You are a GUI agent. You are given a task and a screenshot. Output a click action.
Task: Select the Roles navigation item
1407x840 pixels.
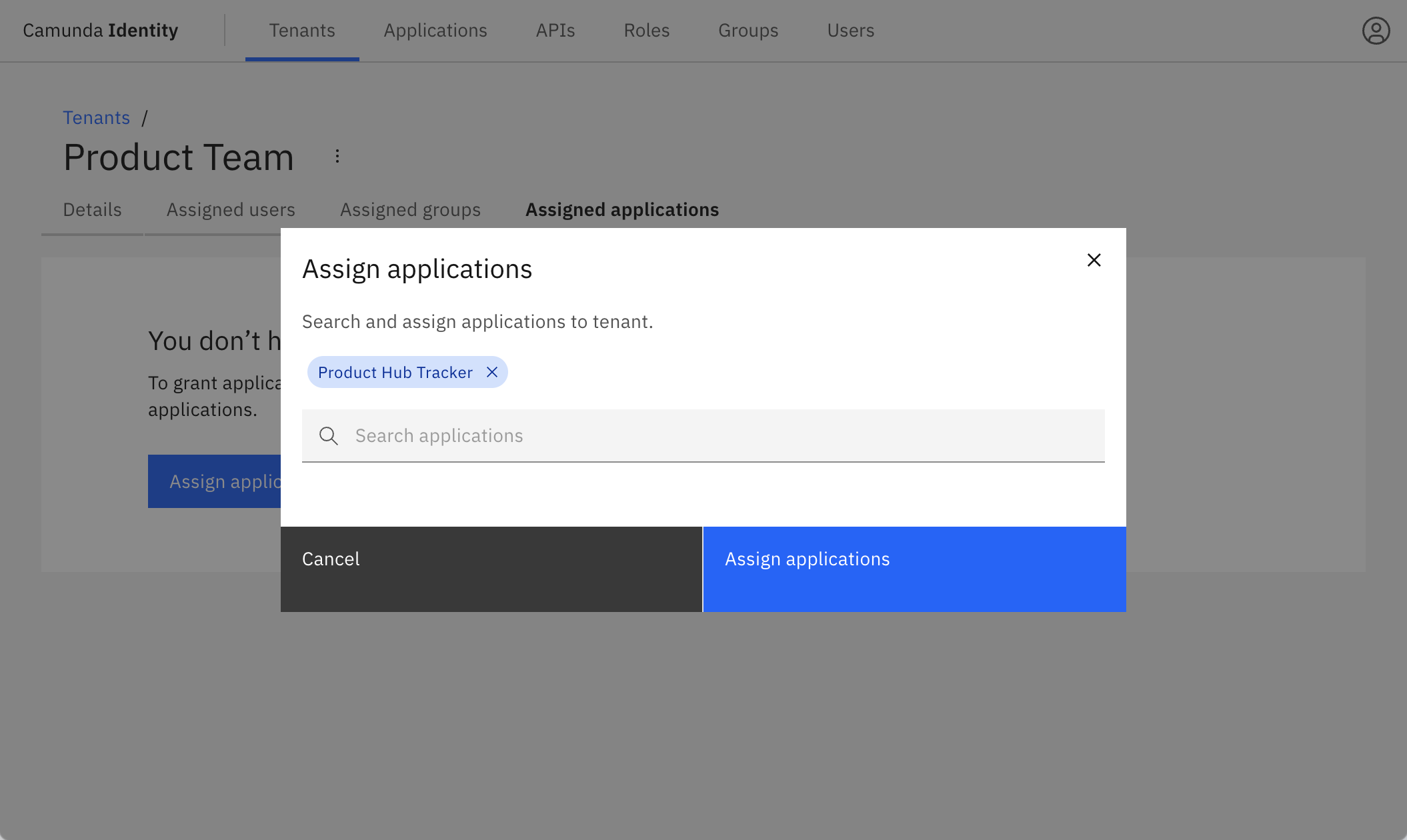(x=646, y=30)
